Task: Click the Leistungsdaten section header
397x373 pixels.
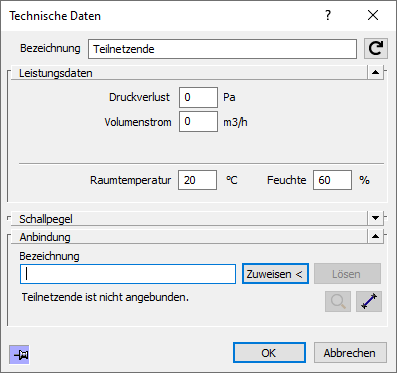Action: 189,73
